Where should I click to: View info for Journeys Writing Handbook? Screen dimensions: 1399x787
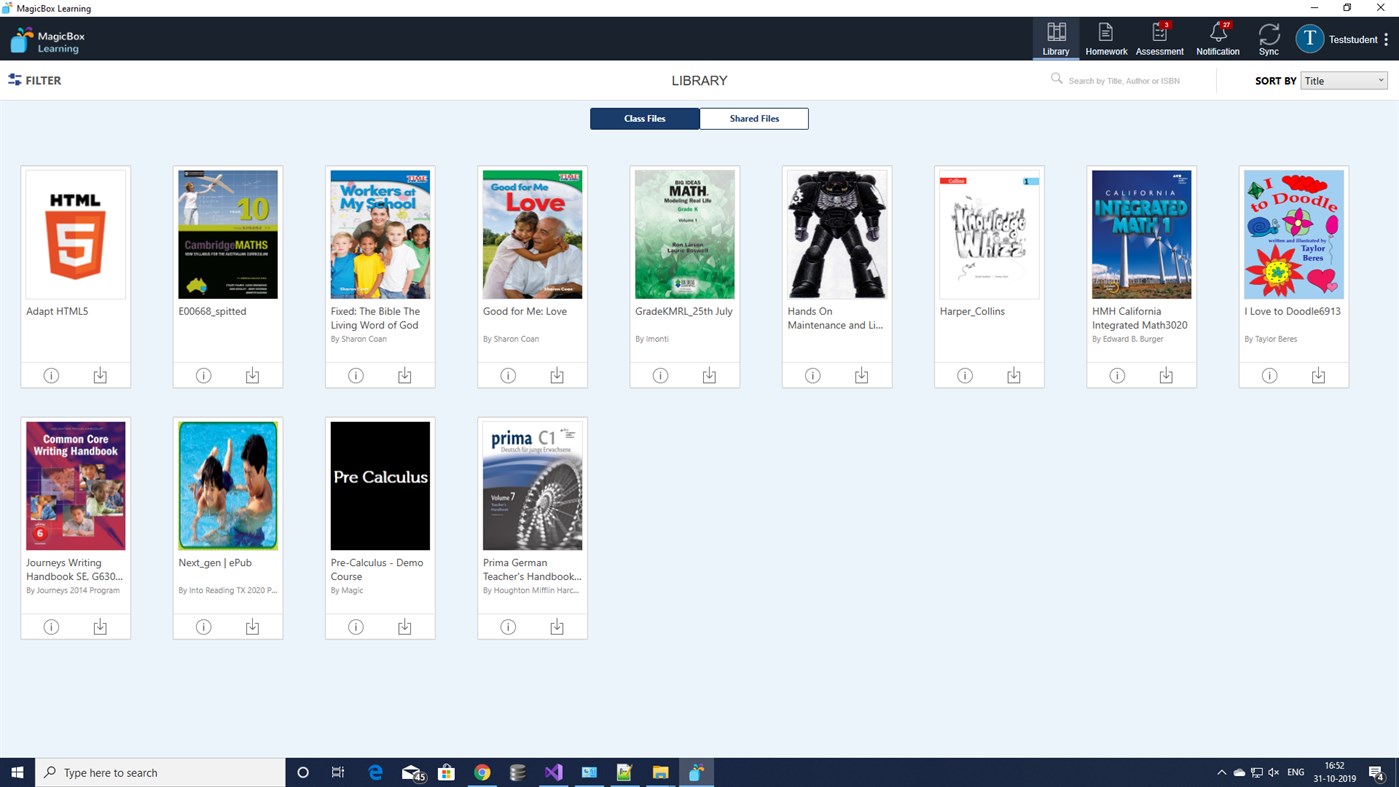[50, 626]
